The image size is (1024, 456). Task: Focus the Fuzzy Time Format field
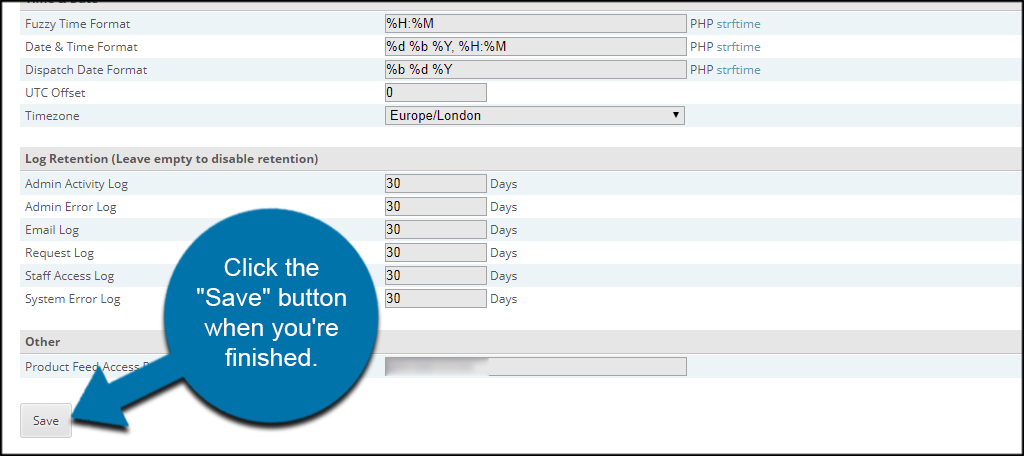click(x=536, y=24)
